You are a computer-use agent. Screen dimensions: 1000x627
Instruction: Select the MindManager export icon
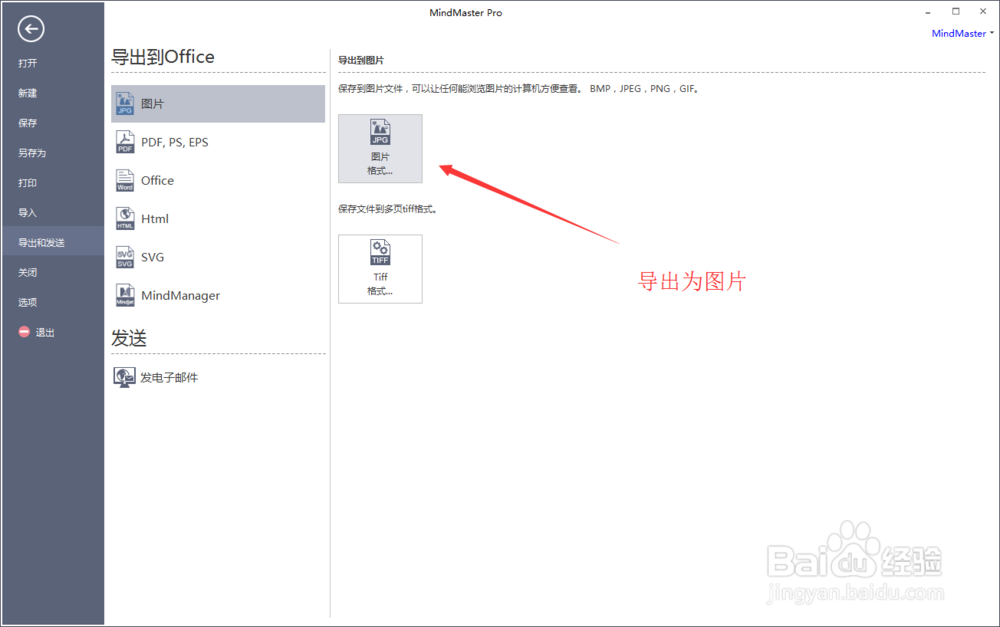click(x=125, y=295)
